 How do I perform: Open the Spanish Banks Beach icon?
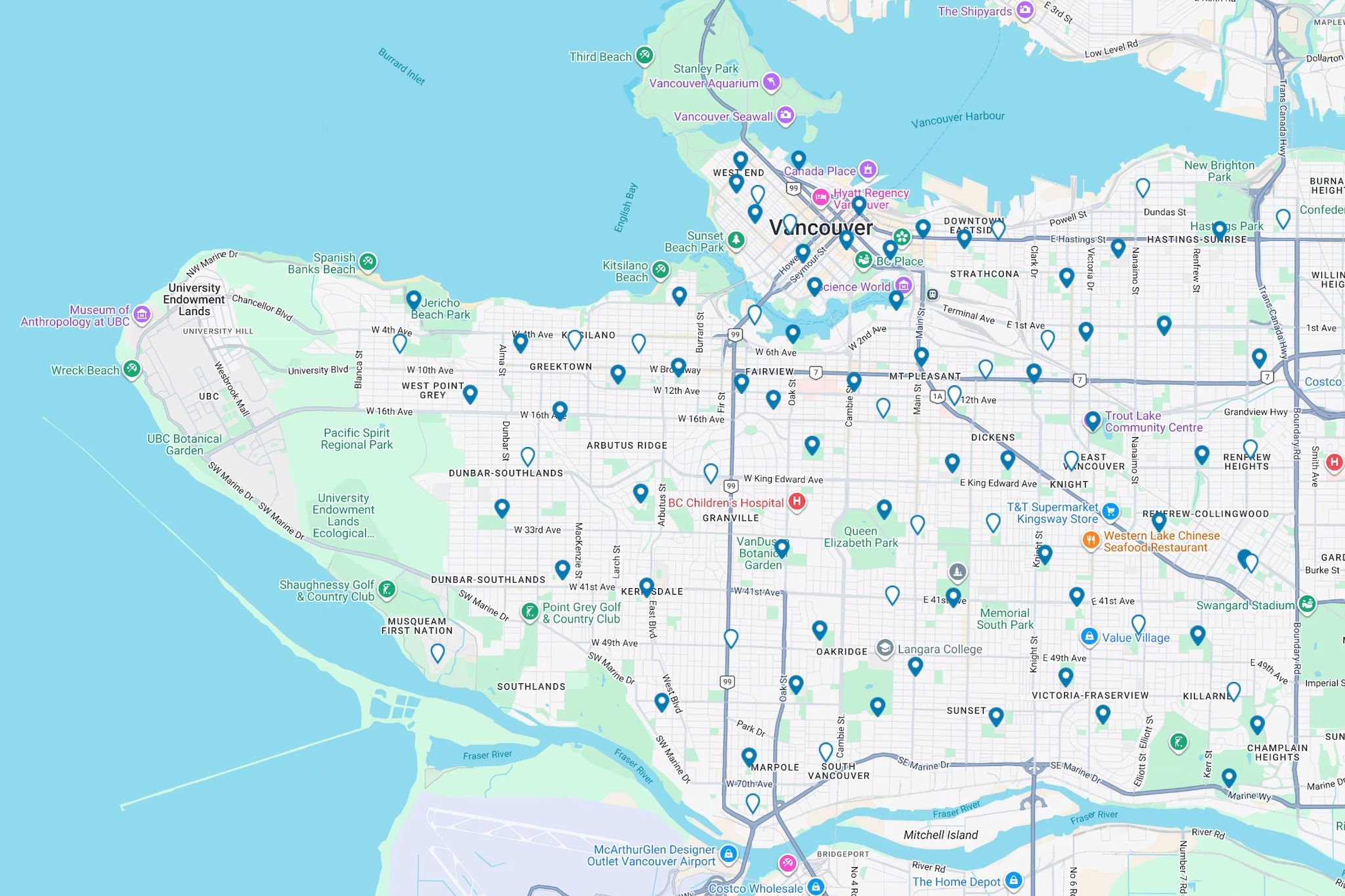click(x=368, y=263)
